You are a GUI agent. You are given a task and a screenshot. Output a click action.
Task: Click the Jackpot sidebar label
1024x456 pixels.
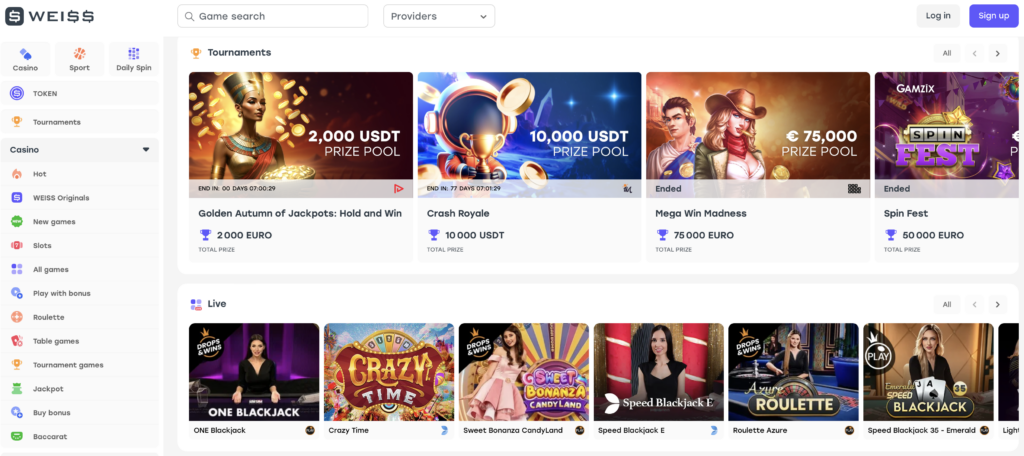[x=46, y=389]
